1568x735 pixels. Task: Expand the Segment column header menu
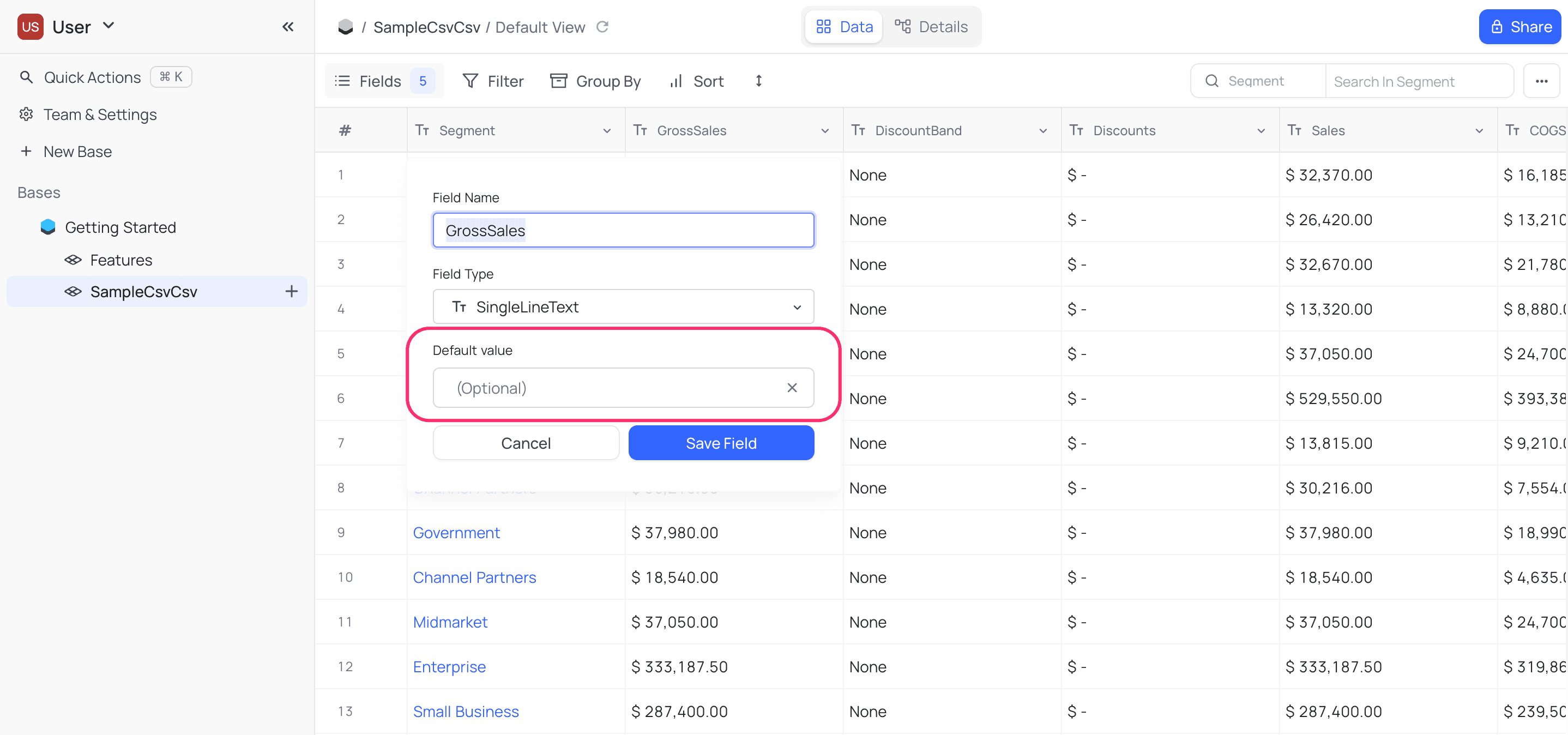click(x=607, y=130)
